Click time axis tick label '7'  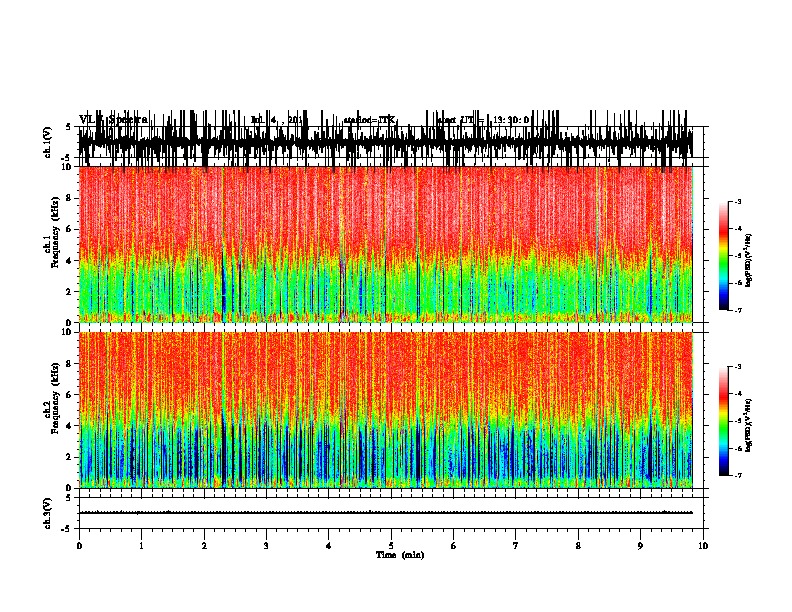(516, 546)
